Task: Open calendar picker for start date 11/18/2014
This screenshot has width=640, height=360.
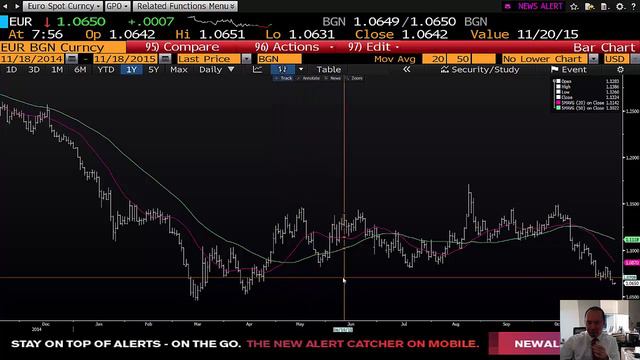Action: [x=71, y=59]
